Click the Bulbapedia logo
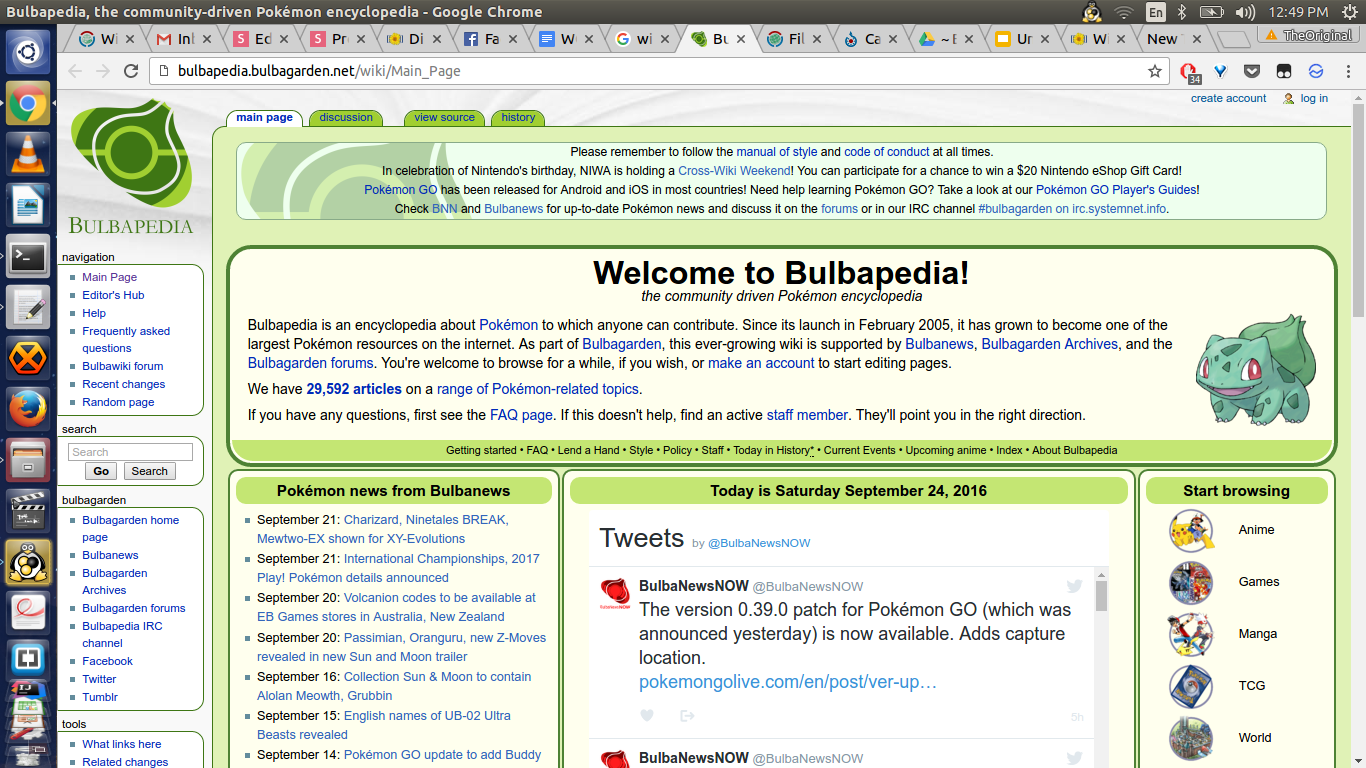 click(131, 167)
